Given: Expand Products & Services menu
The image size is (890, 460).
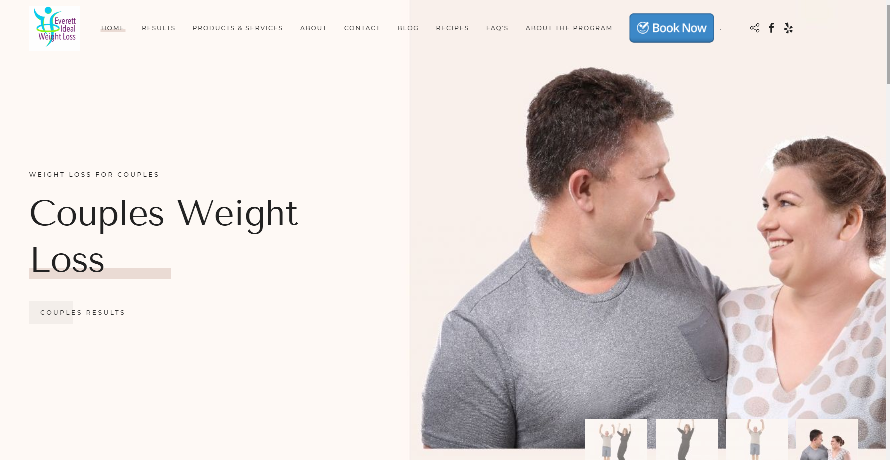Looking at the screenshot, I should (x=238, y=28).
